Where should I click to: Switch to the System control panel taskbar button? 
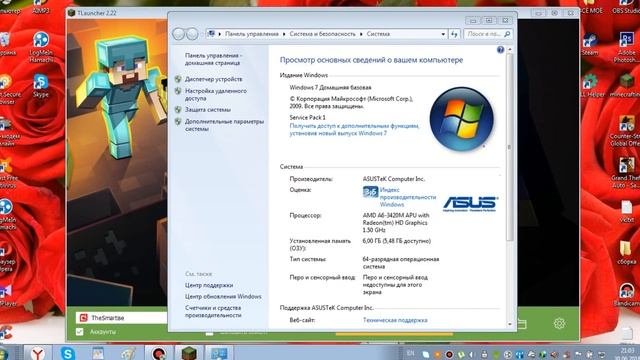pos(219,353)
